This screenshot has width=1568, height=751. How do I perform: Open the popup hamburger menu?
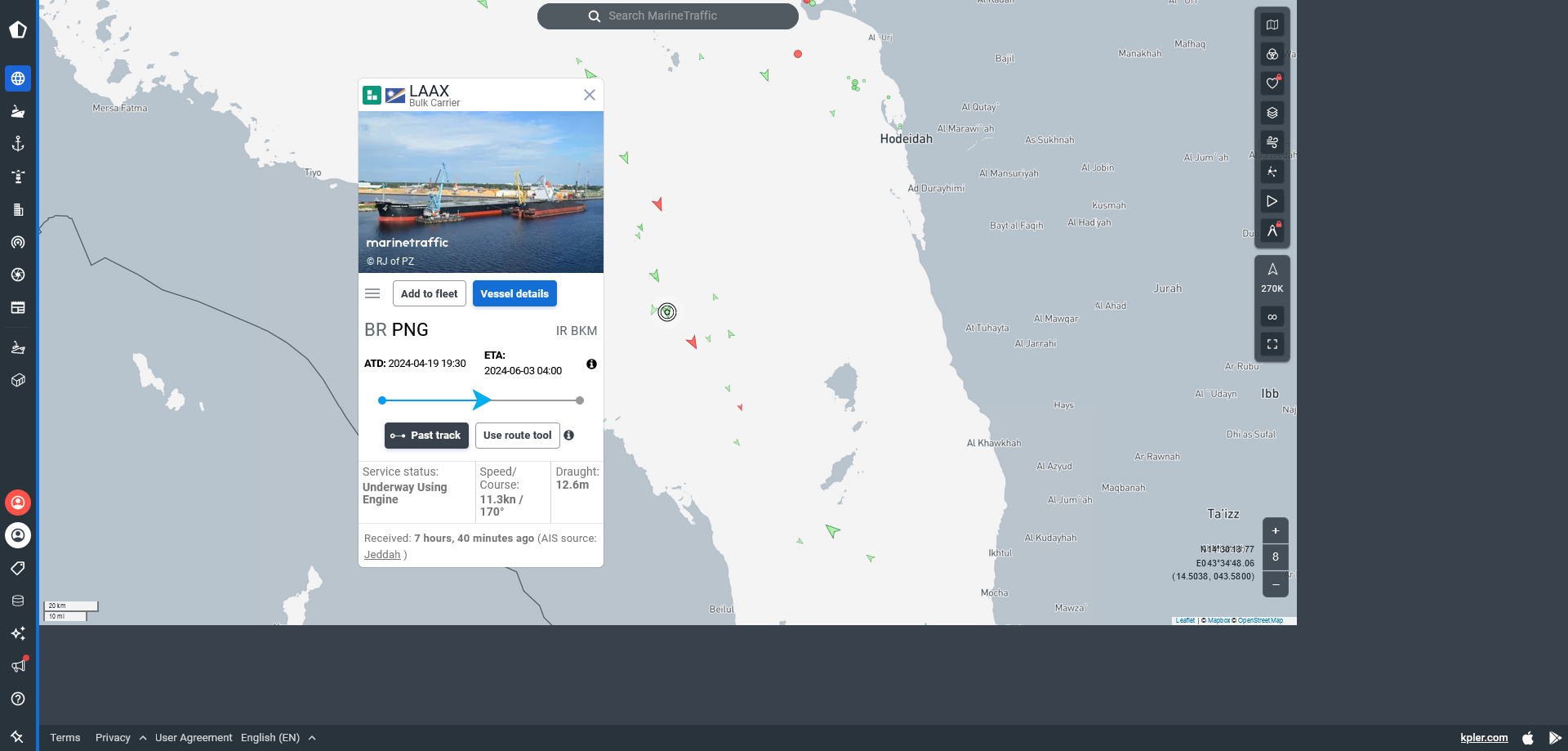tap(372, 293)
